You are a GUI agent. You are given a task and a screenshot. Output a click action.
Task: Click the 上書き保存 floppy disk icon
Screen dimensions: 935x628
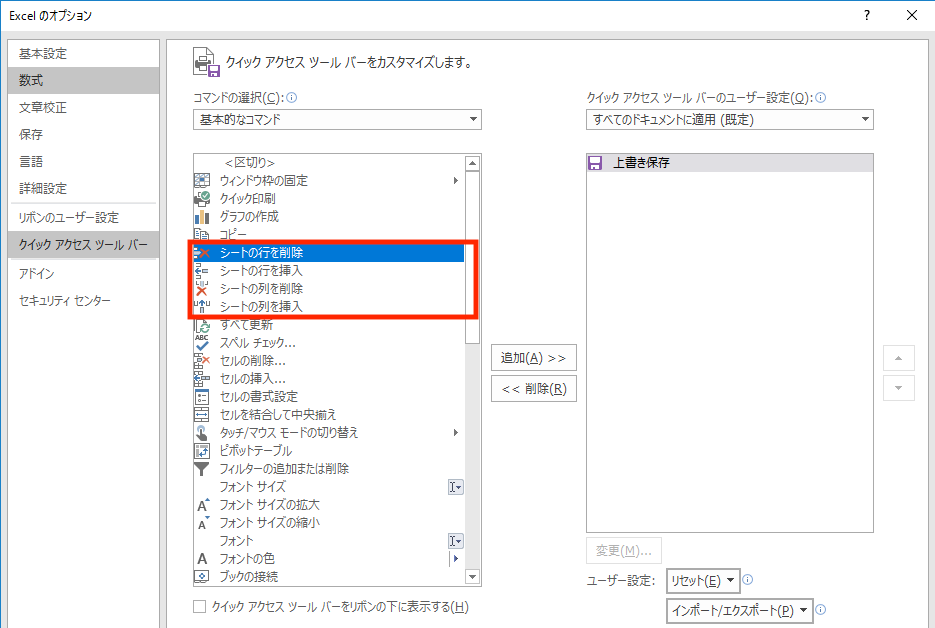point(595,163)
